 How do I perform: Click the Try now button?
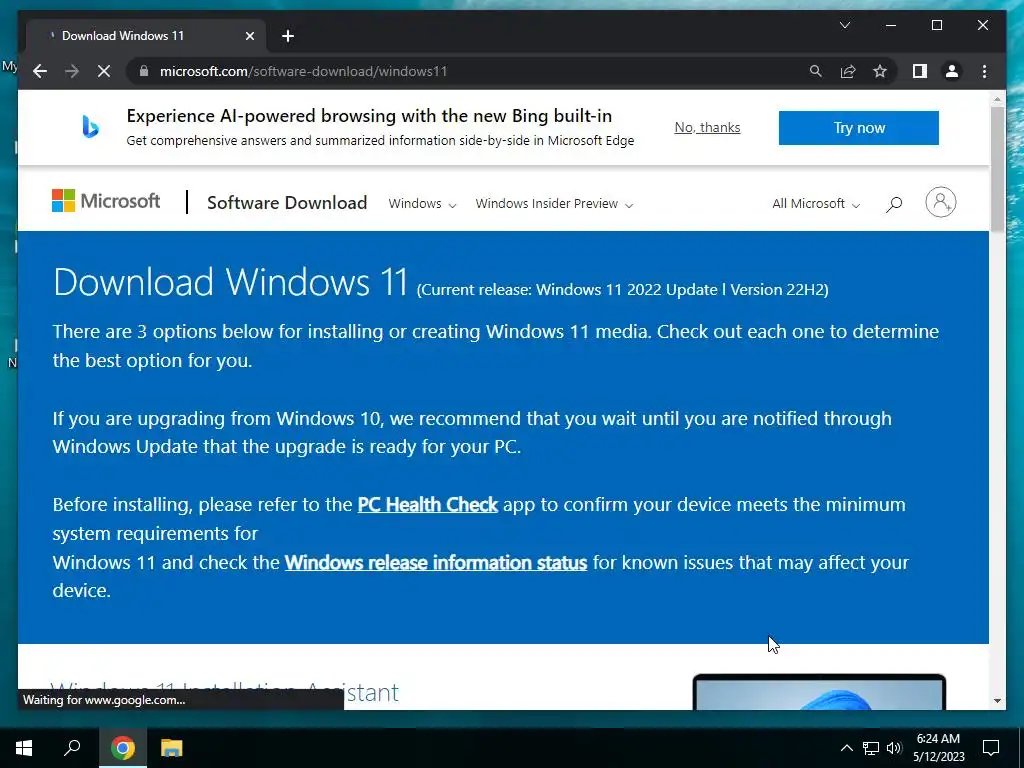(858, 128)
